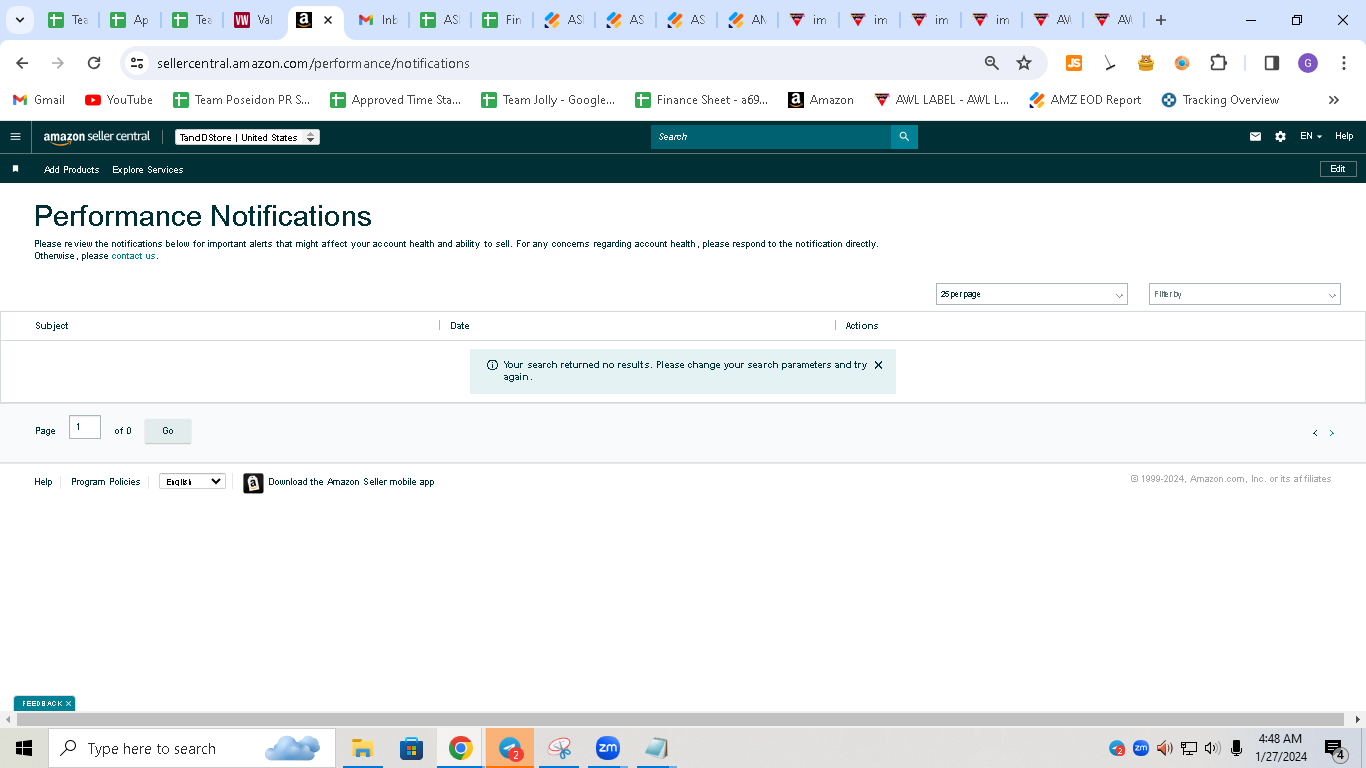Open the Windows notification center
Screen dimensions: 1366x768
[1336, 748]
